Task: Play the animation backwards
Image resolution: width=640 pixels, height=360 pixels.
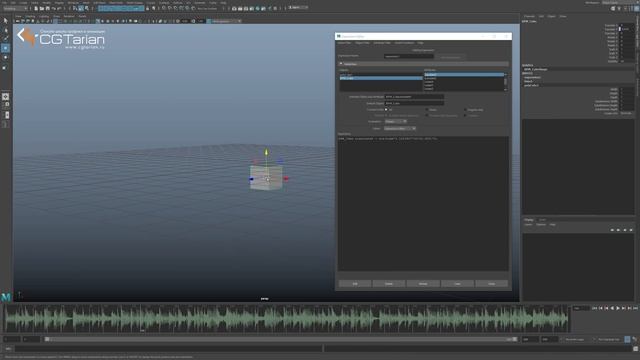Action: (612, 308)
